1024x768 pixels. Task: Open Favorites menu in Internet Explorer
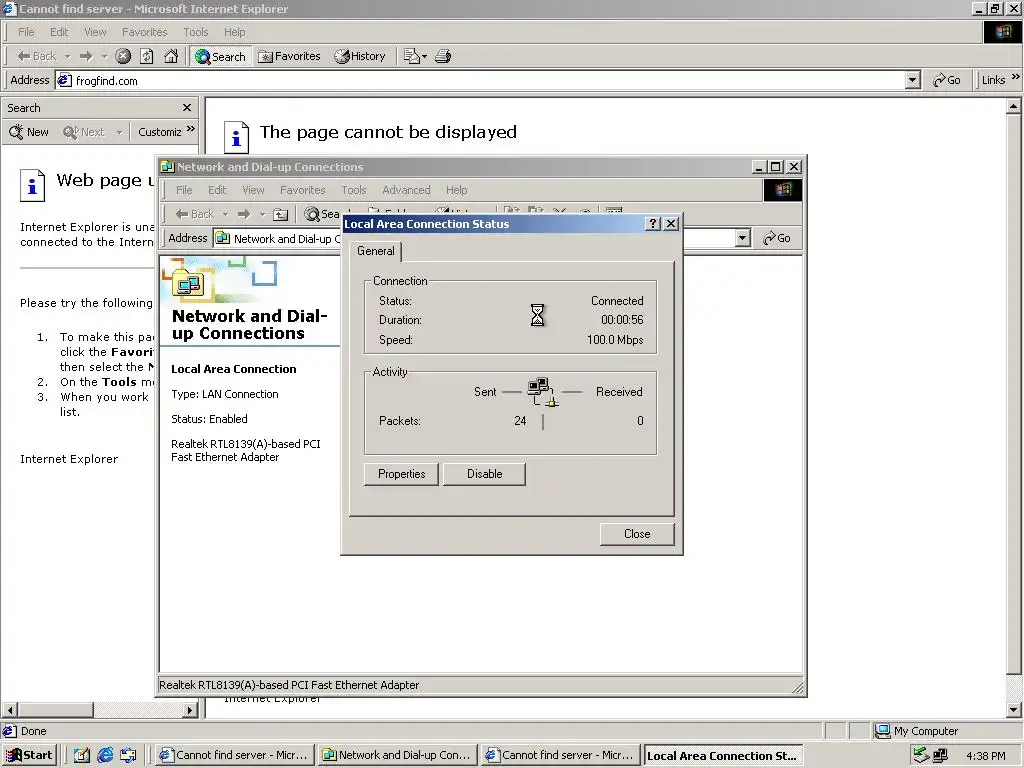[x=144, y=32]
